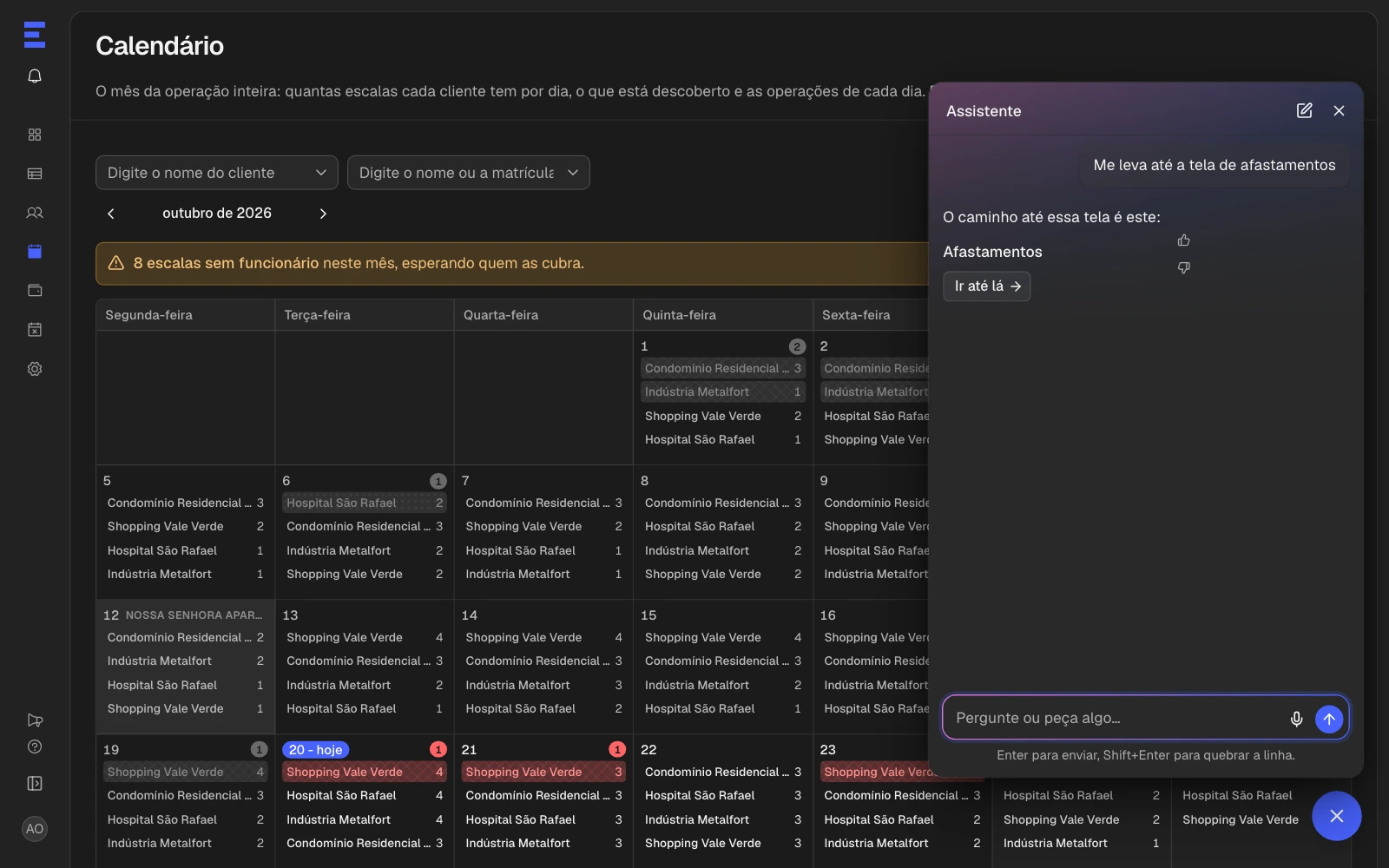Open the table list icon in sidebar
The width and height of the screenshot is (1389, 868).
tap(35, 174)
